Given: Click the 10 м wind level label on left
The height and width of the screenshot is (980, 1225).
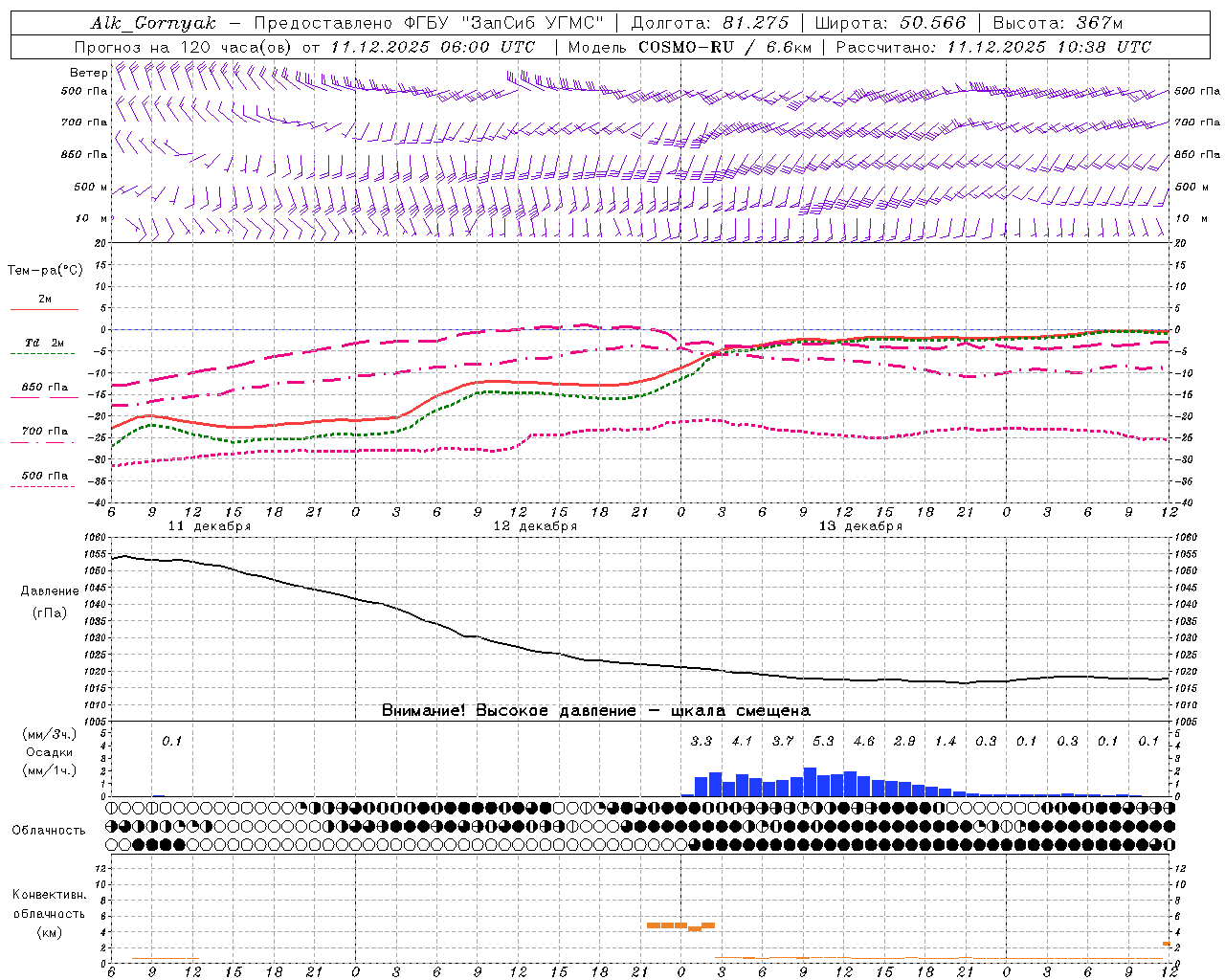Looking at the screenshot, I should [93, 218].
